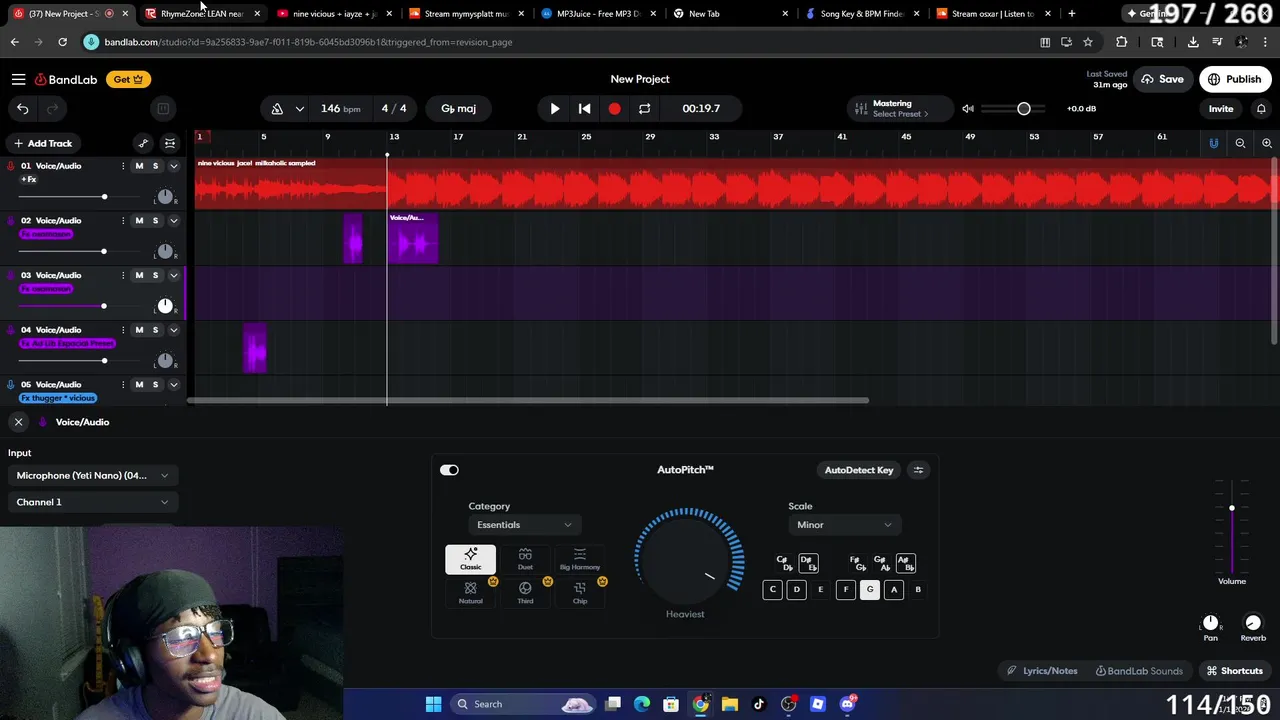Select the Duet AutoPitch preset
Screen dimensions: 1280x720
point(525,560)
